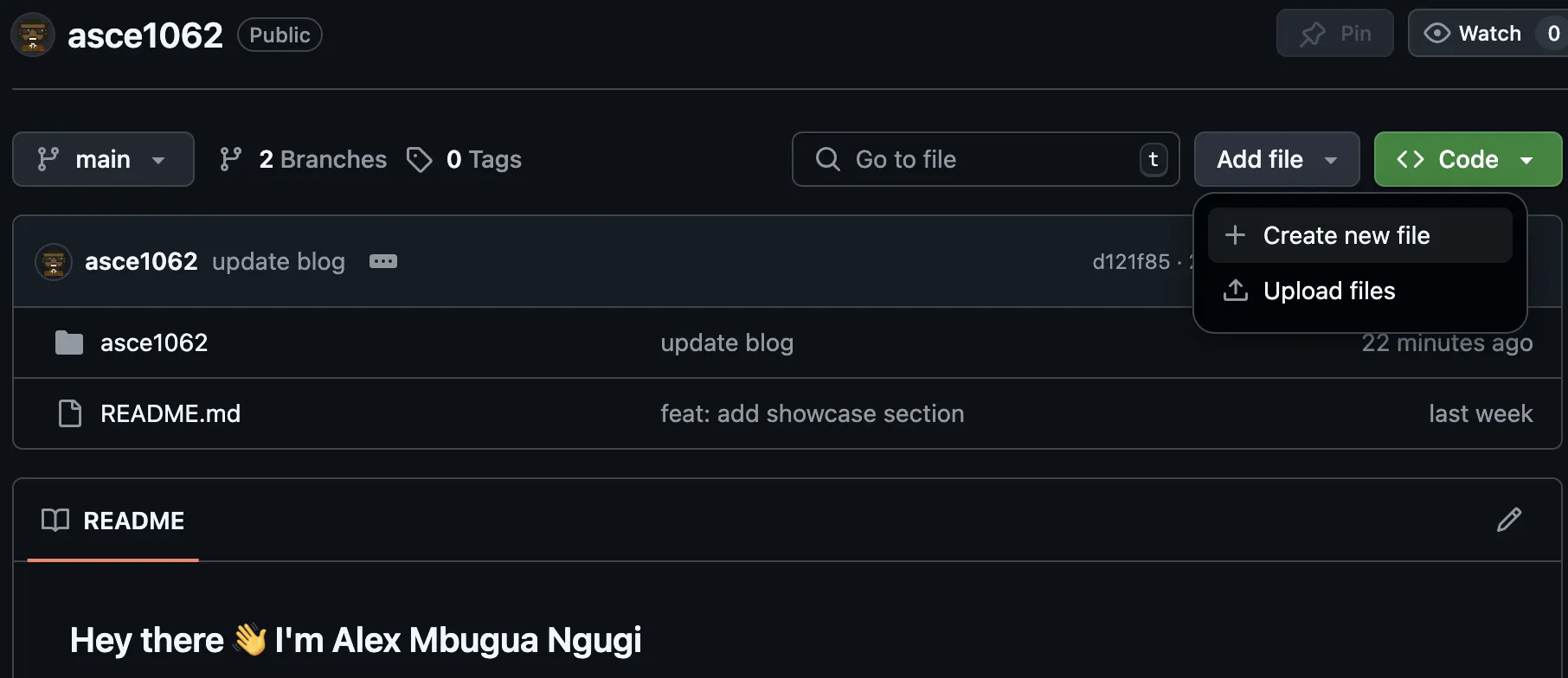Click the commit author avatar beside asce1062

click(x=54, y=261)
